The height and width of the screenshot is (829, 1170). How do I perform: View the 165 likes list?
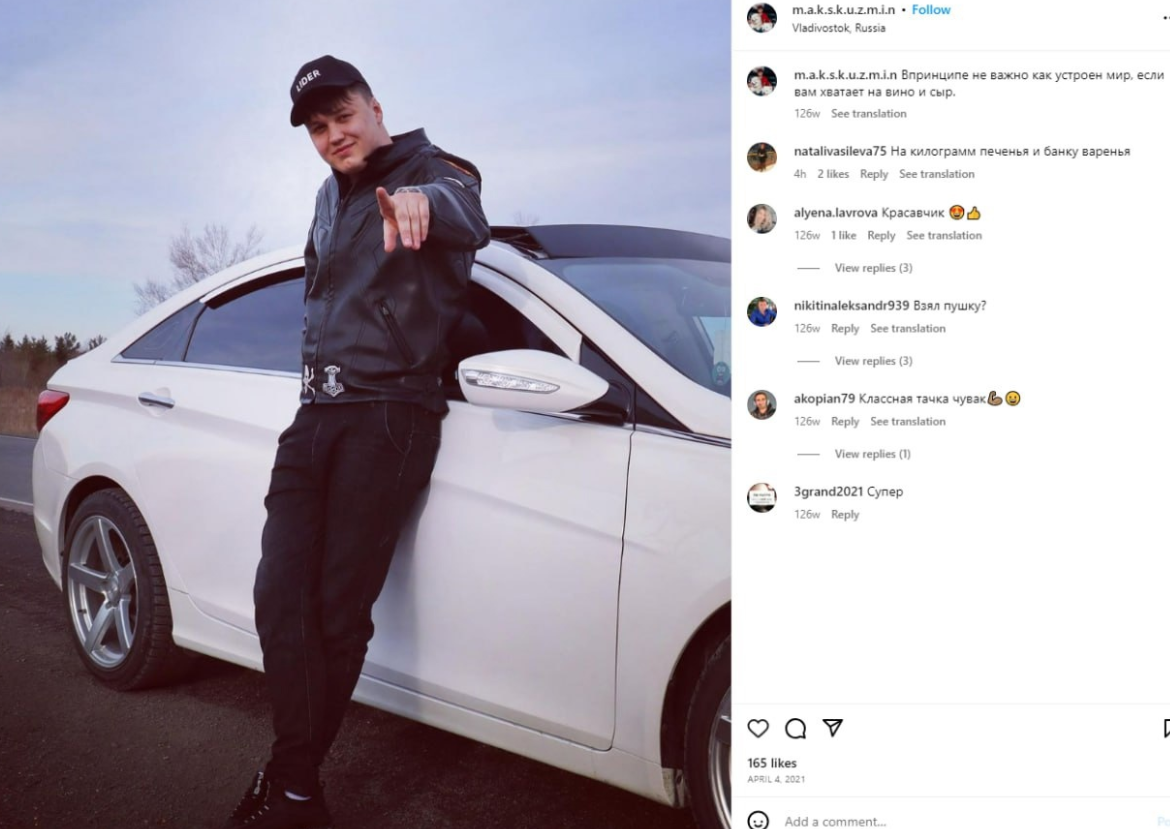tap(772, 763)
